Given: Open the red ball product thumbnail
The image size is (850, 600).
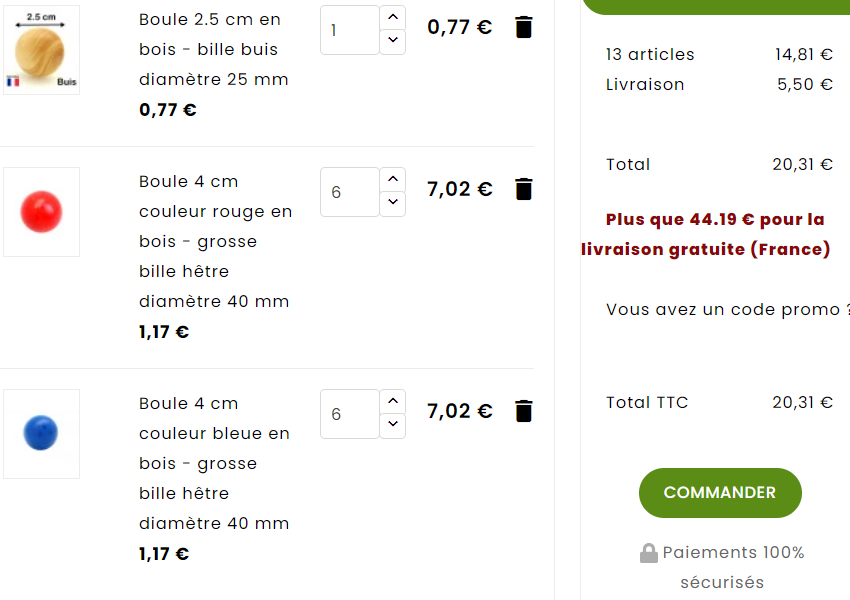Looking at the screenshot, I should pyautogui.click(x=41, y=212).
